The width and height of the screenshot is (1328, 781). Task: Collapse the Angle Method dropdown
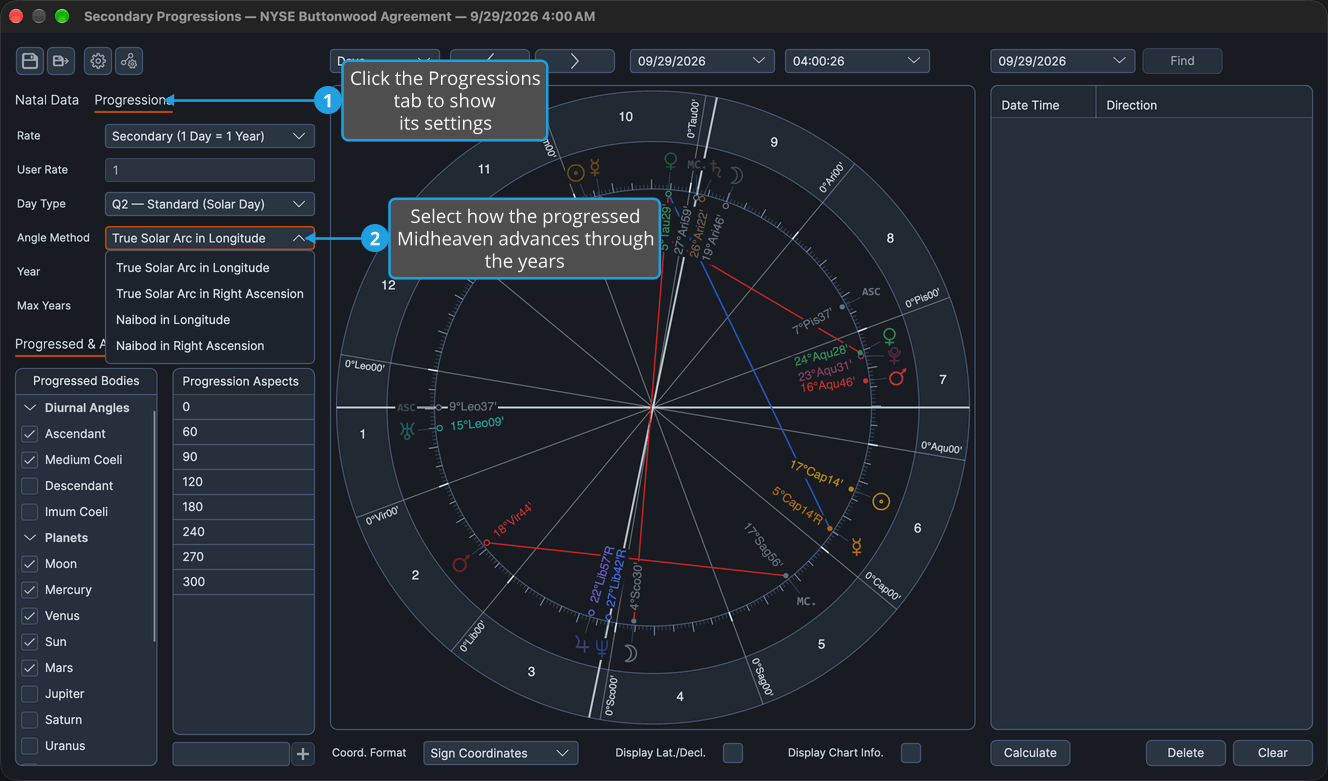point(210,238)
